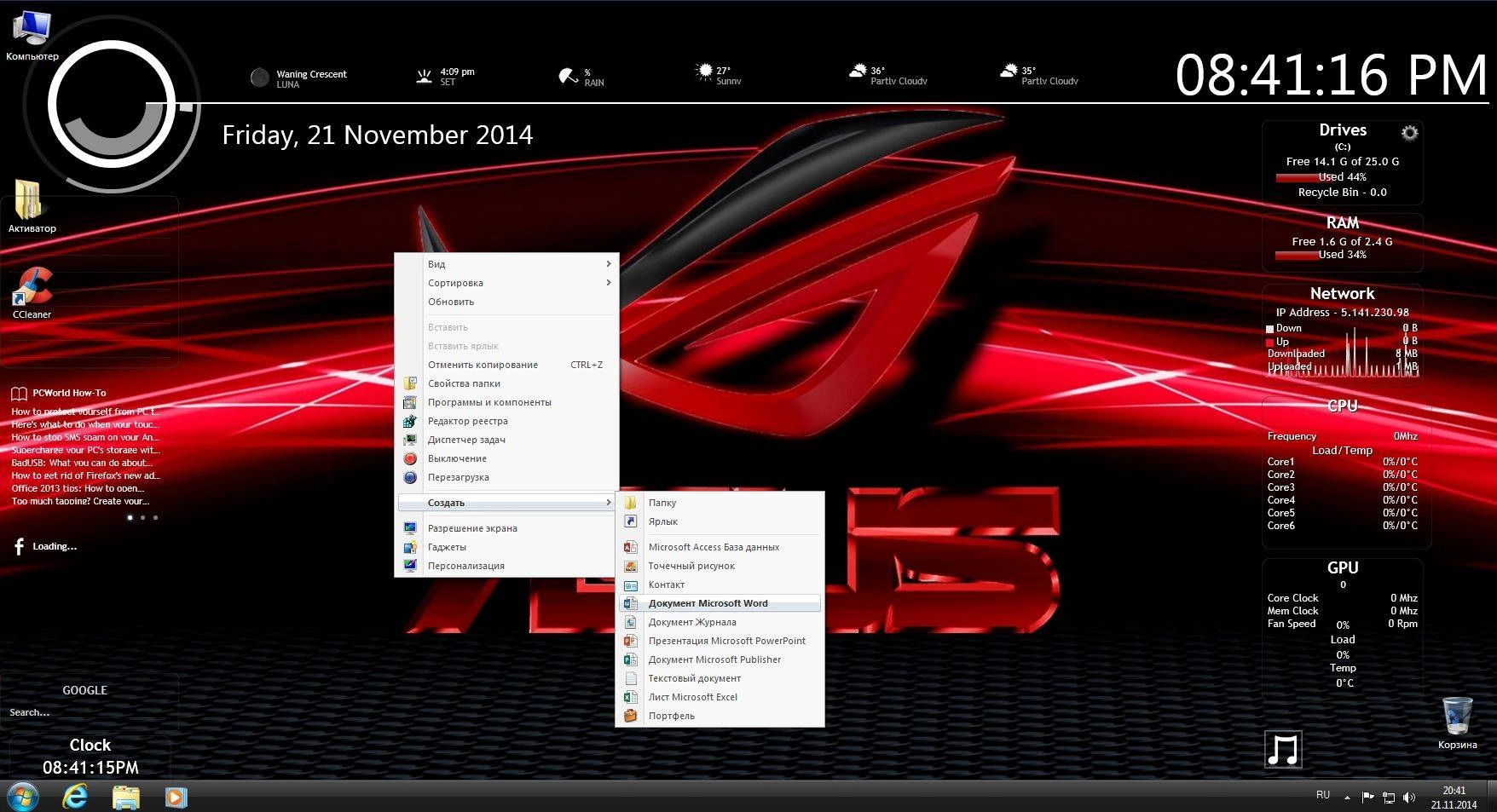
Task: Click the network tray icon
Action: (1389, 798)
